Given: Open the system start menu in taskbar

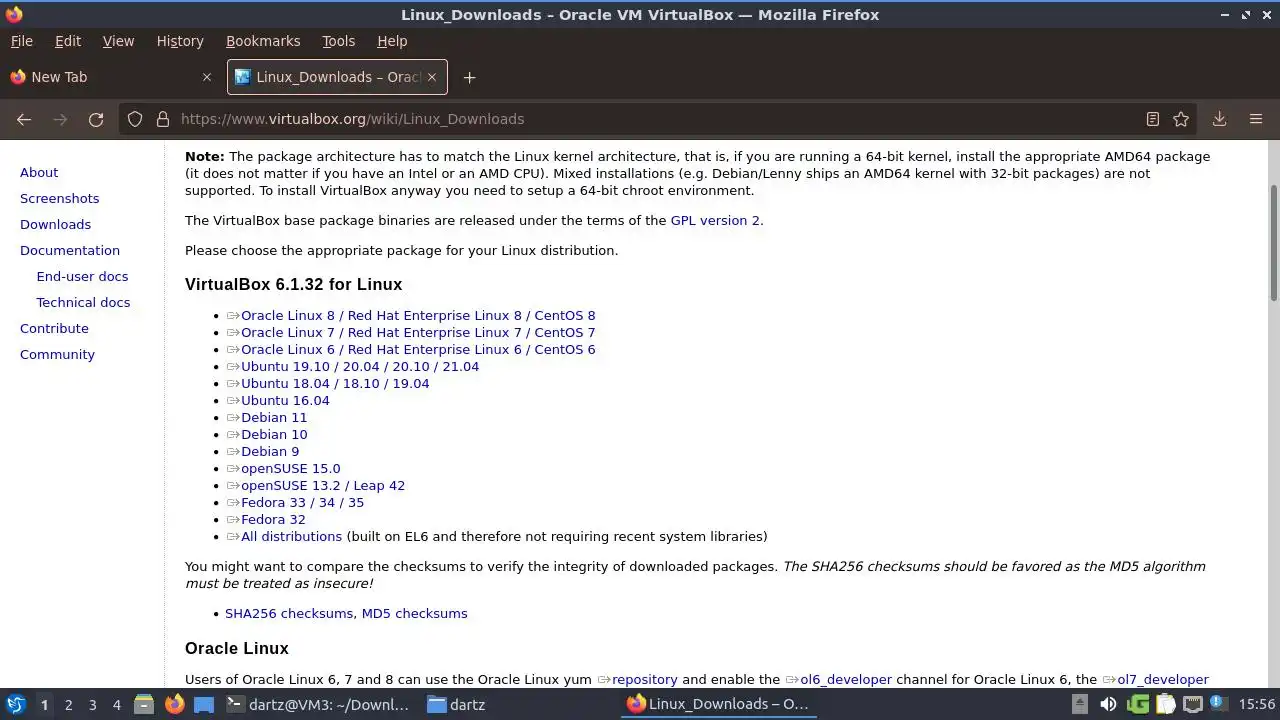Looking at the screenshot, I should click(x=15, y=704).
